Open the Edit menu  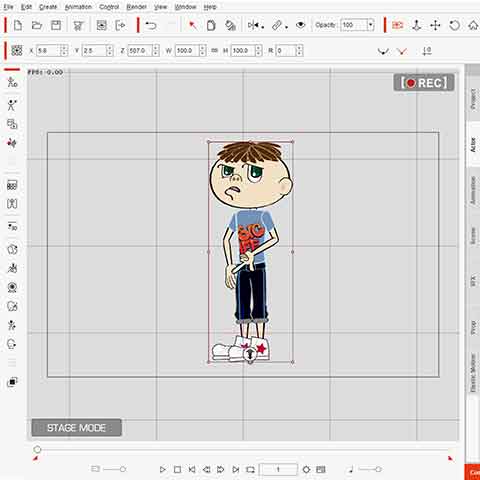26,7
